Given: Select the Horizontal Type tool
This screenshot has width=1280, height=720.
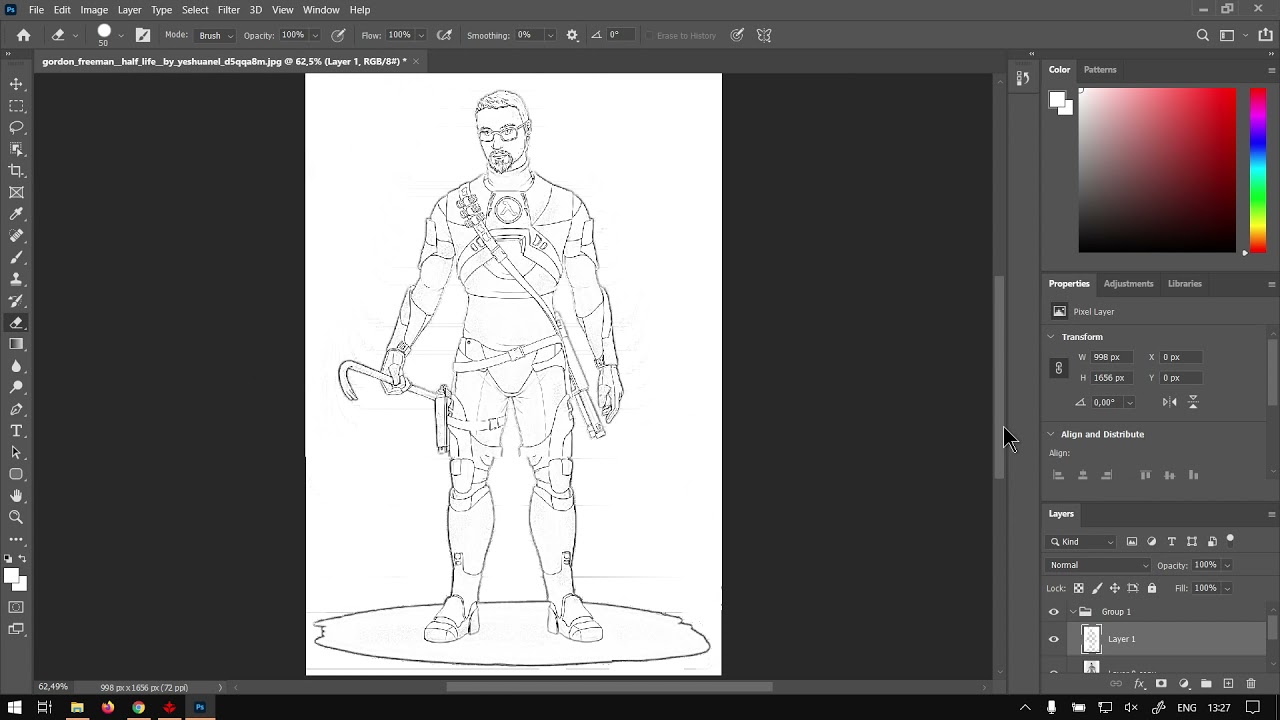Looking at the screenshot, I should coord(16,431).
